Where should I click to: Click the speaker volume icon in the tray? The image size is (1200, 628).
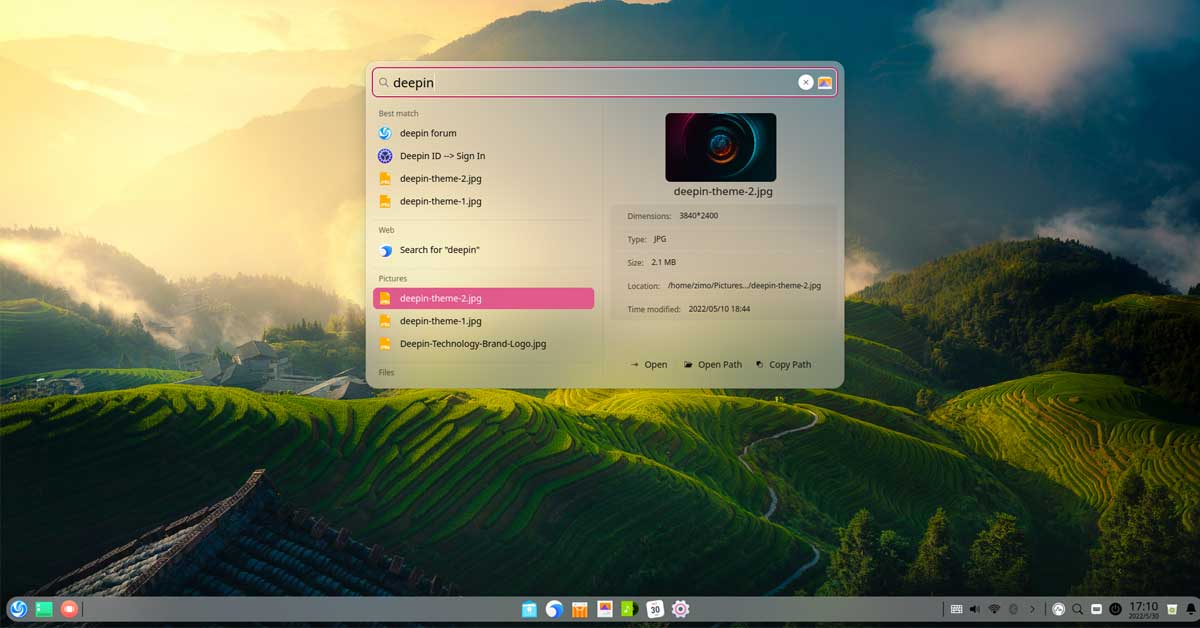[973, 608]
